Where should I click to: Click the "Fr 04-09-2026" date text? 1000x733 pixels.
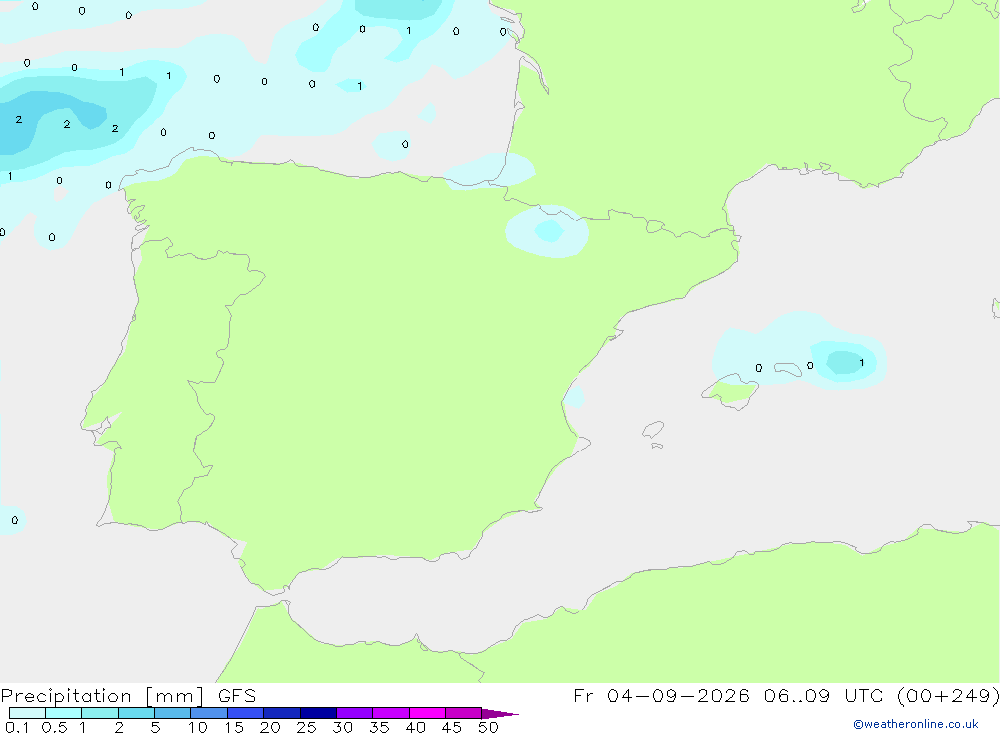pyautogui.click(x=661, y=696)
